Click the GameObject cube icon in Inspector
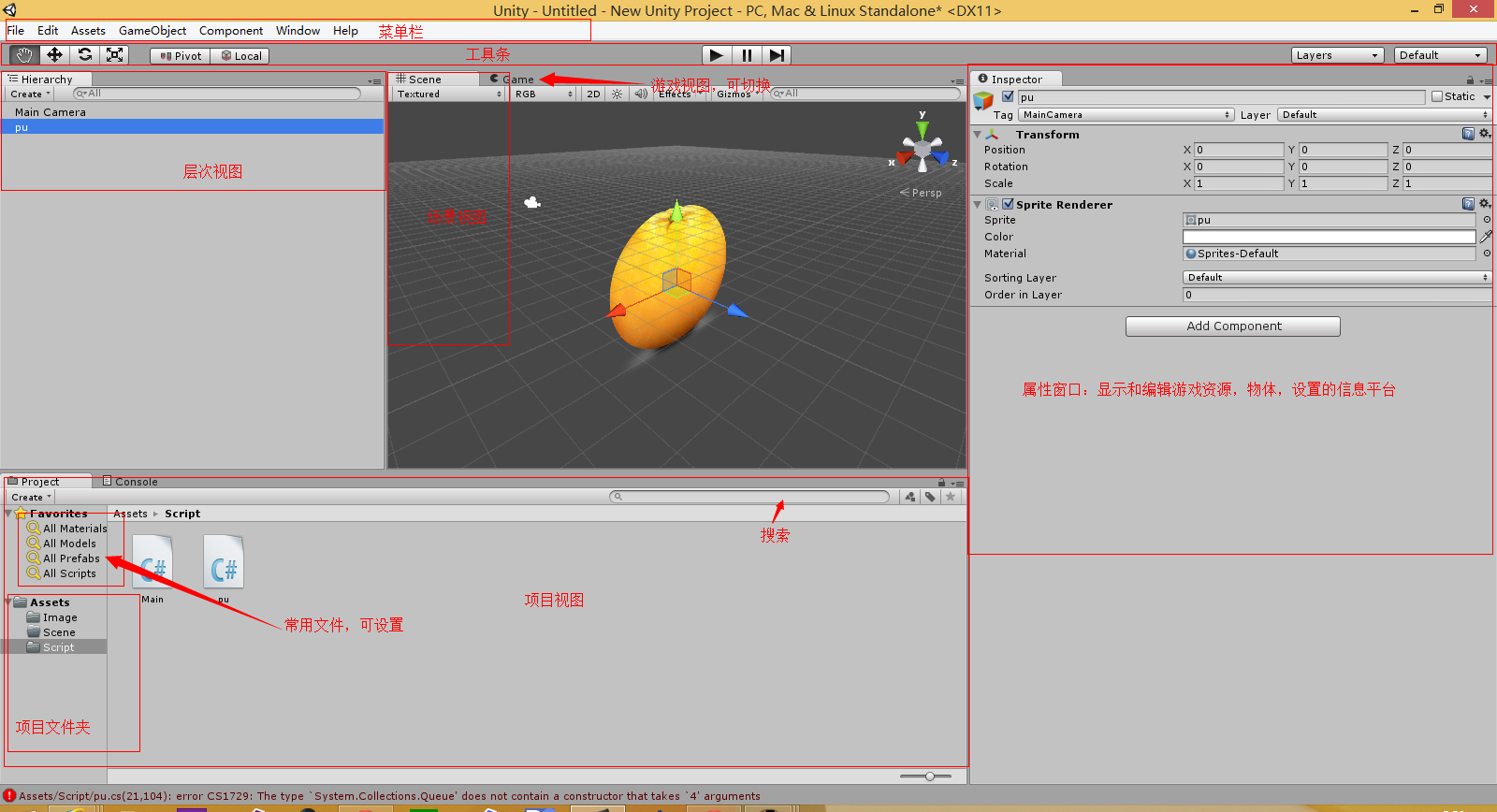This screenshot has width=1497, height=812. tap(983, 100)
